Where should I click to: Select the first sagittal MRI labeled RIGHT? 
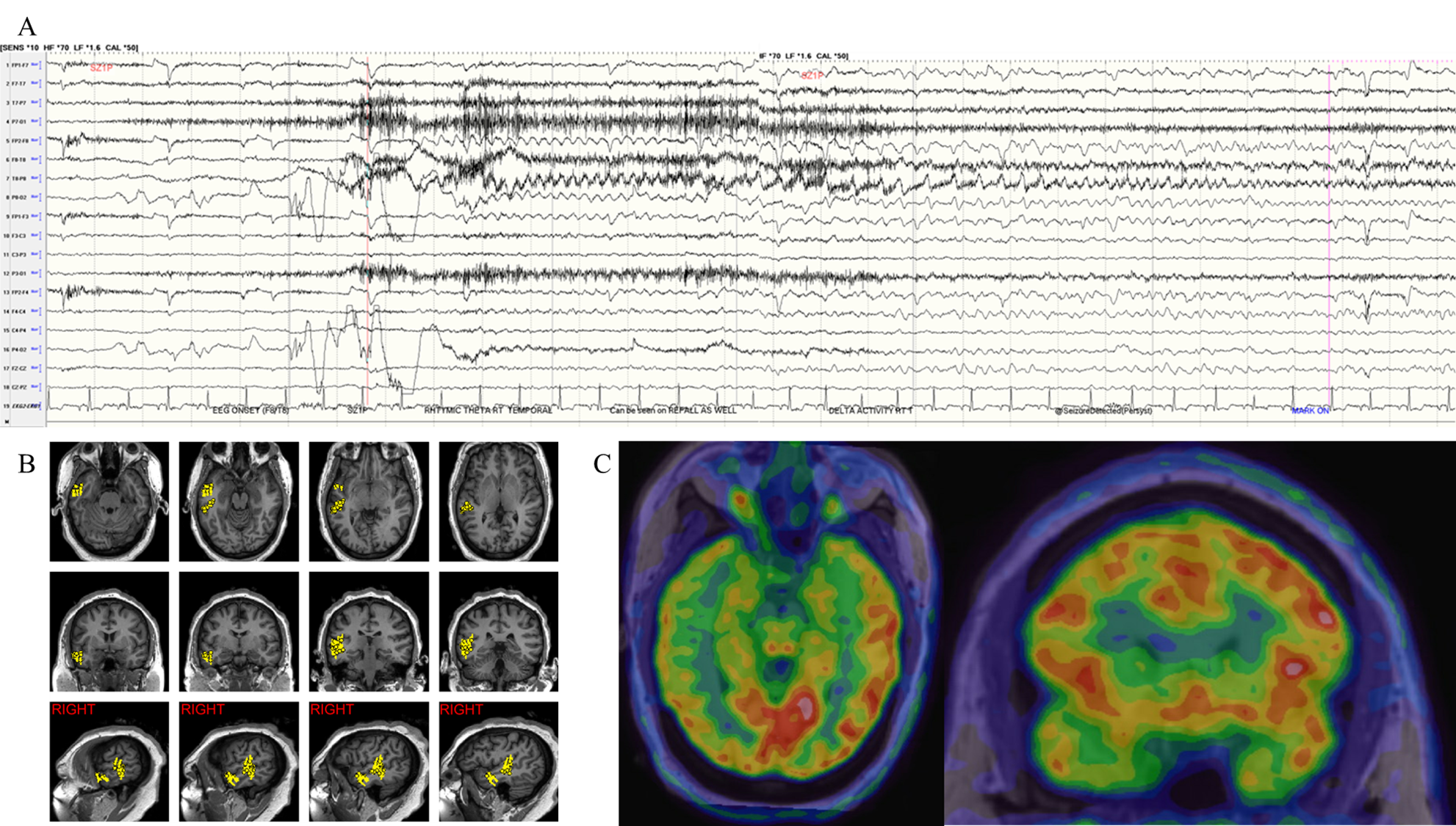pos(109,764)
